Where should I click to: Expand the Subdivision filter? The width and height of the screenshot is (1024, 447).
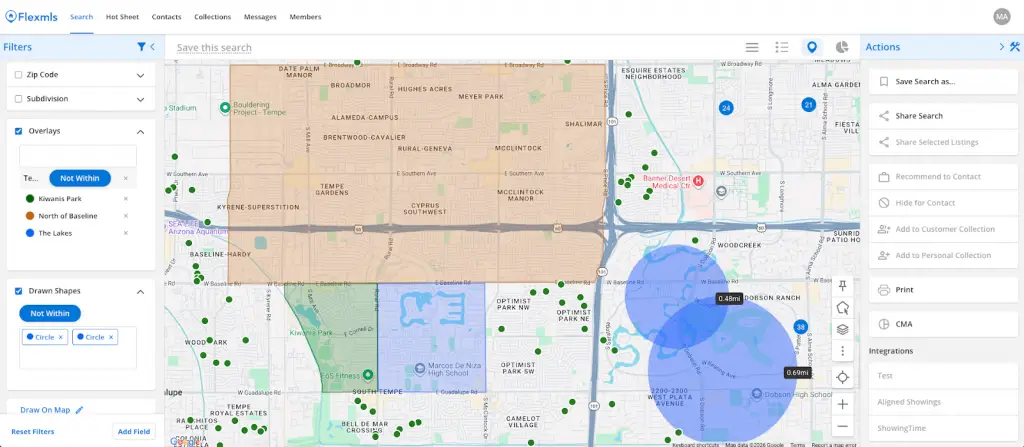point(140,99)
